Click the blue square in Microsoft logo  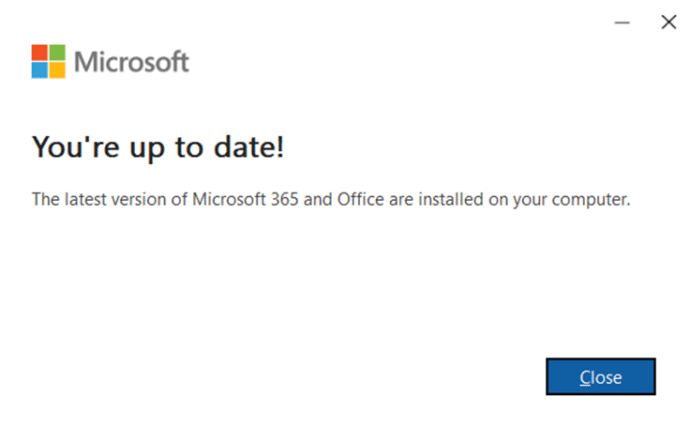click(40, 69)
